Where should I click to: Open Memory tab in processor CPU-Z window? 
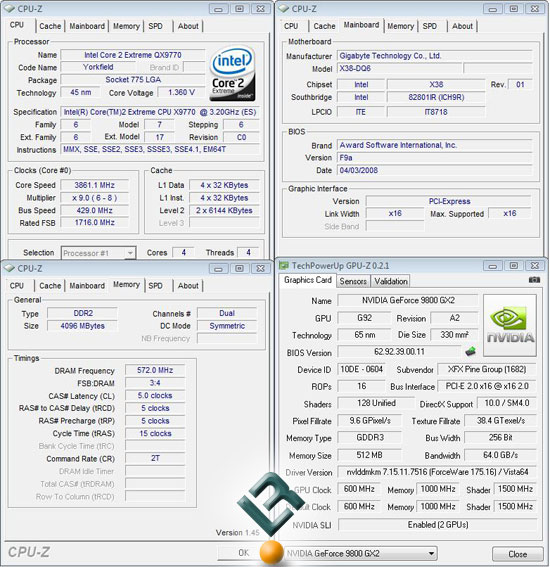126,26
